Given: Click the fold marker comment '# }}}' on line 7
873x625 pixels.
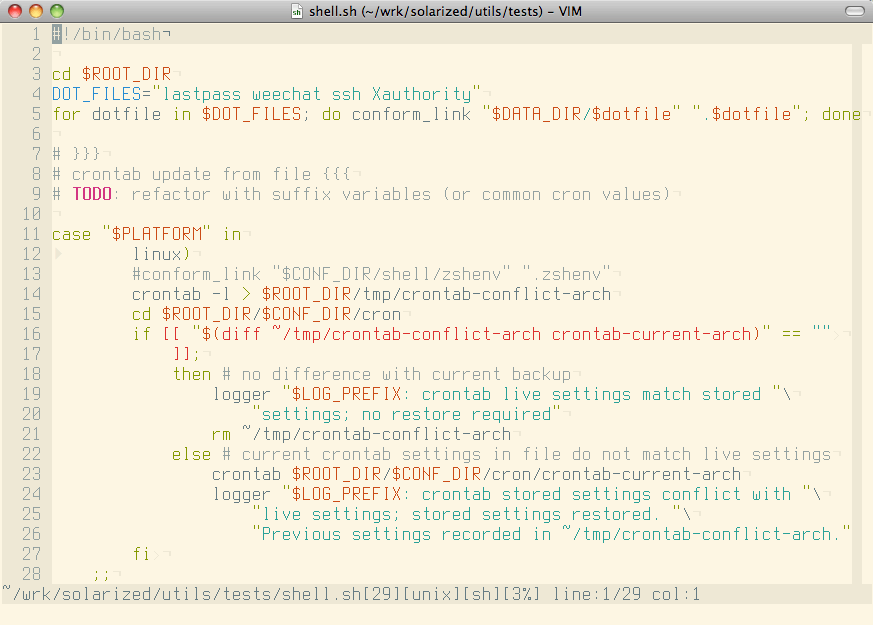Looking at the screenshot, I should coord(76,154).
